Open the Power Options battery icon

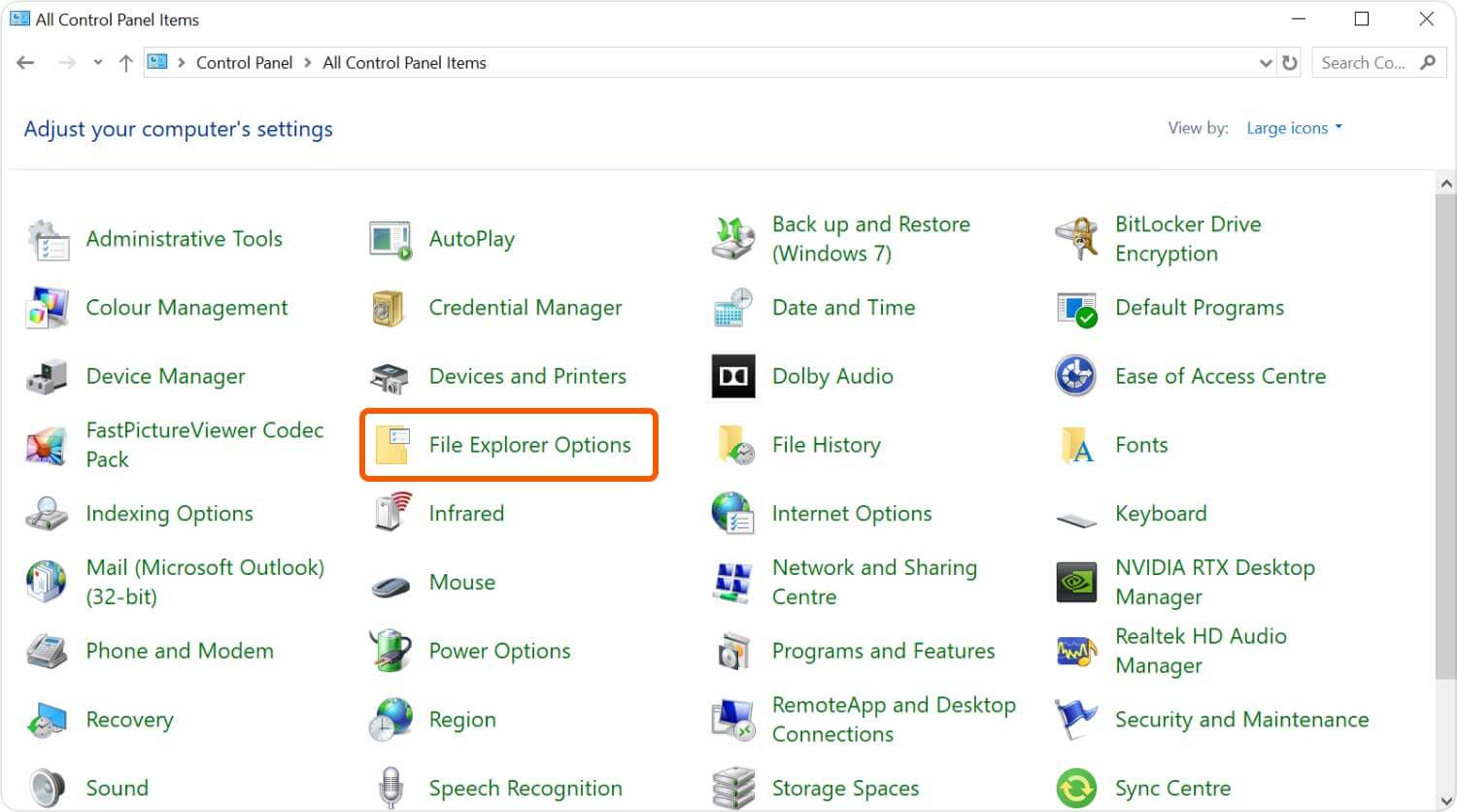390,651
